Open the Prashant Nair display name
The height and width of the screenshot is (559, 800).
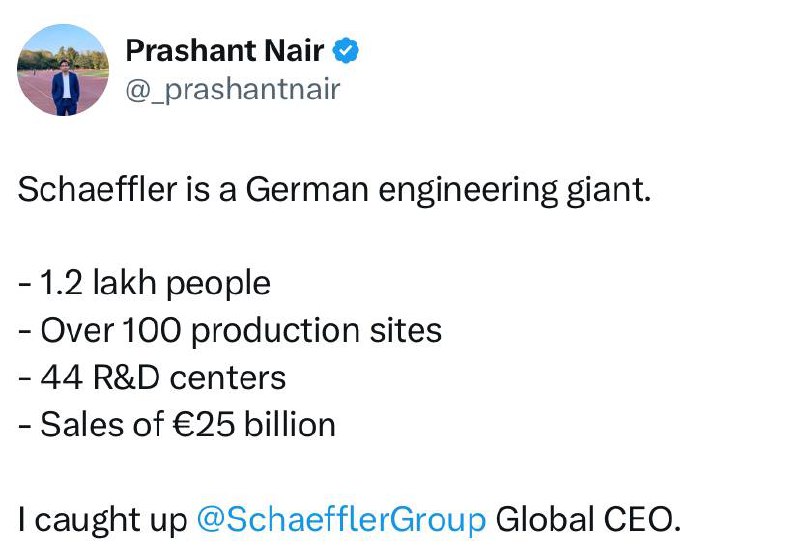tap(224, 50)
